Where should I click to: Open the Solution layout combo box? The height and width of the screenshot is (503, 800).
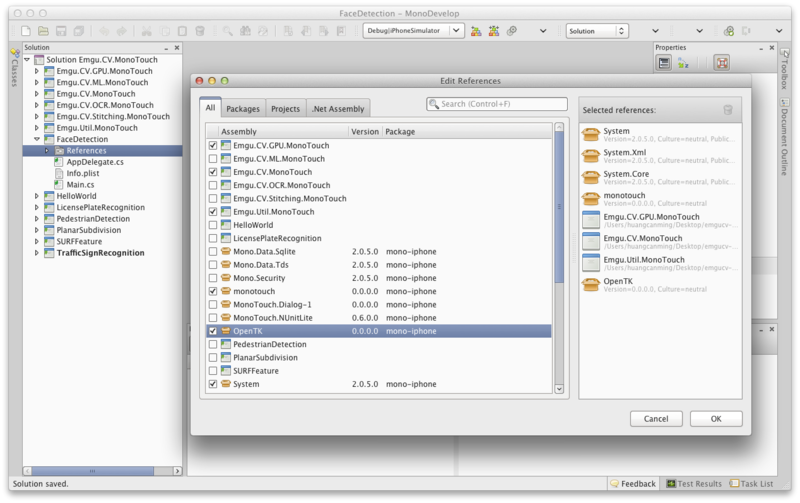pyautogui.click(x=597, y=31)
